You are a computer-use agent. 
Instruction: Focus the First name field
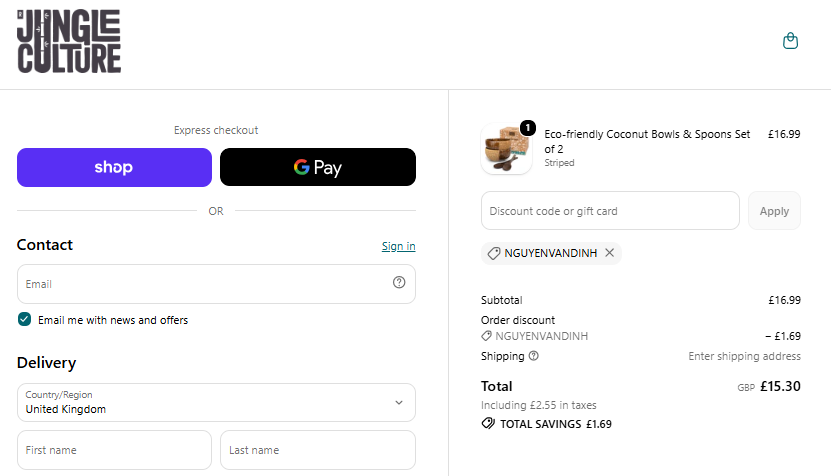(x=114, y=450)
